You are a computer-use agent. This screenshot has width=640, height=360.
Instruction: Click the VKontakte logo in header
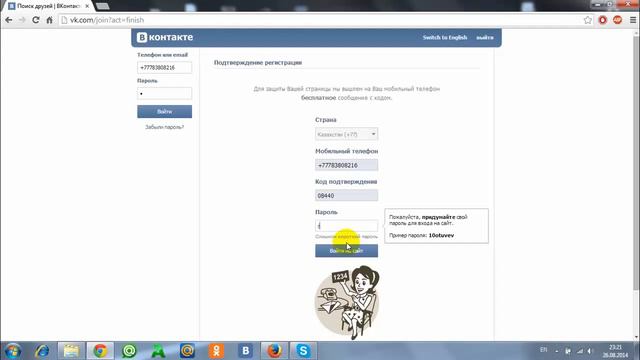point(165,37)
